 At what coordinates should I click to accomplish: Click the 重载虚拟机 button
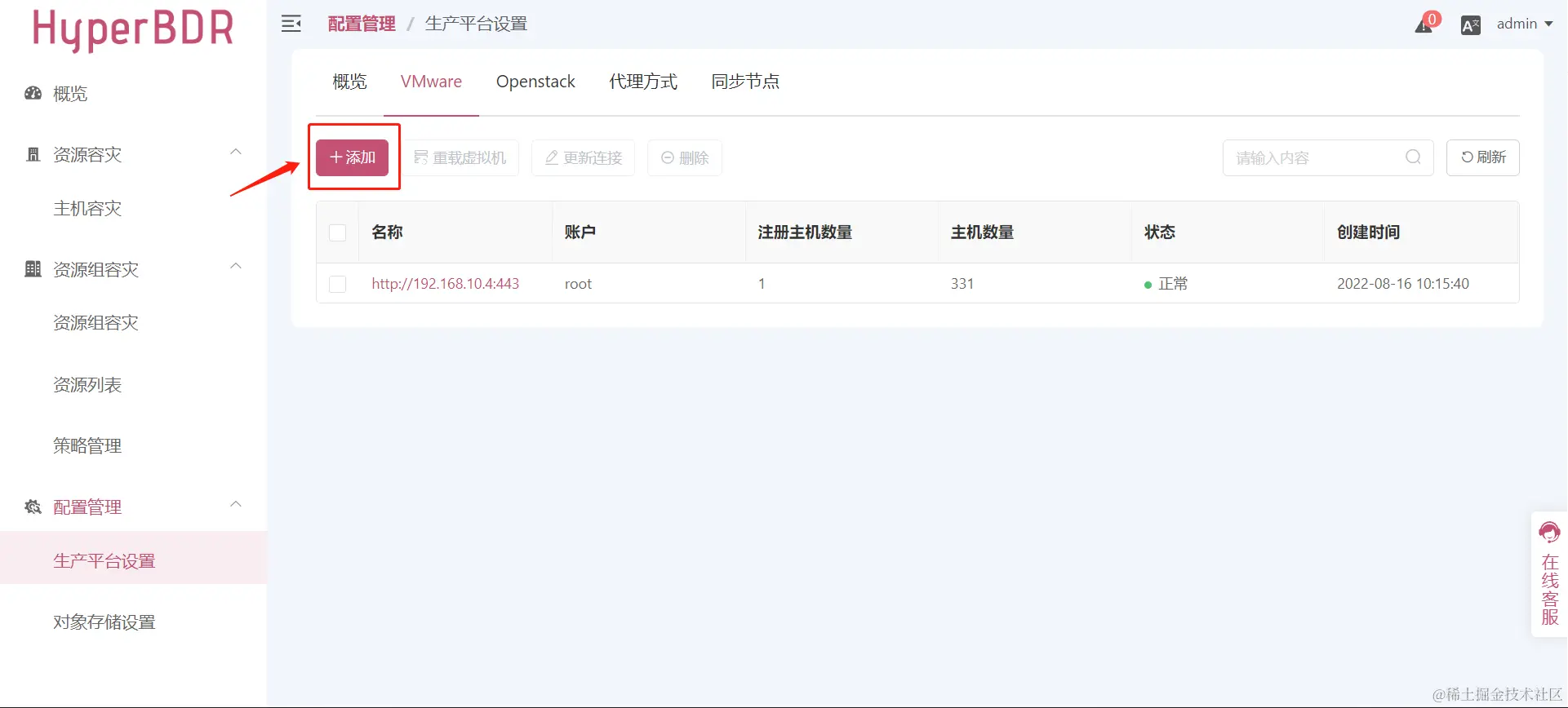(x=460, y=157)
